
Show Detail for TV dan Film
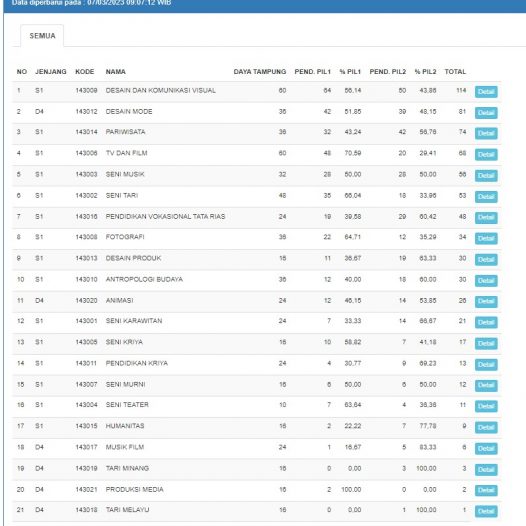[486, 154]
